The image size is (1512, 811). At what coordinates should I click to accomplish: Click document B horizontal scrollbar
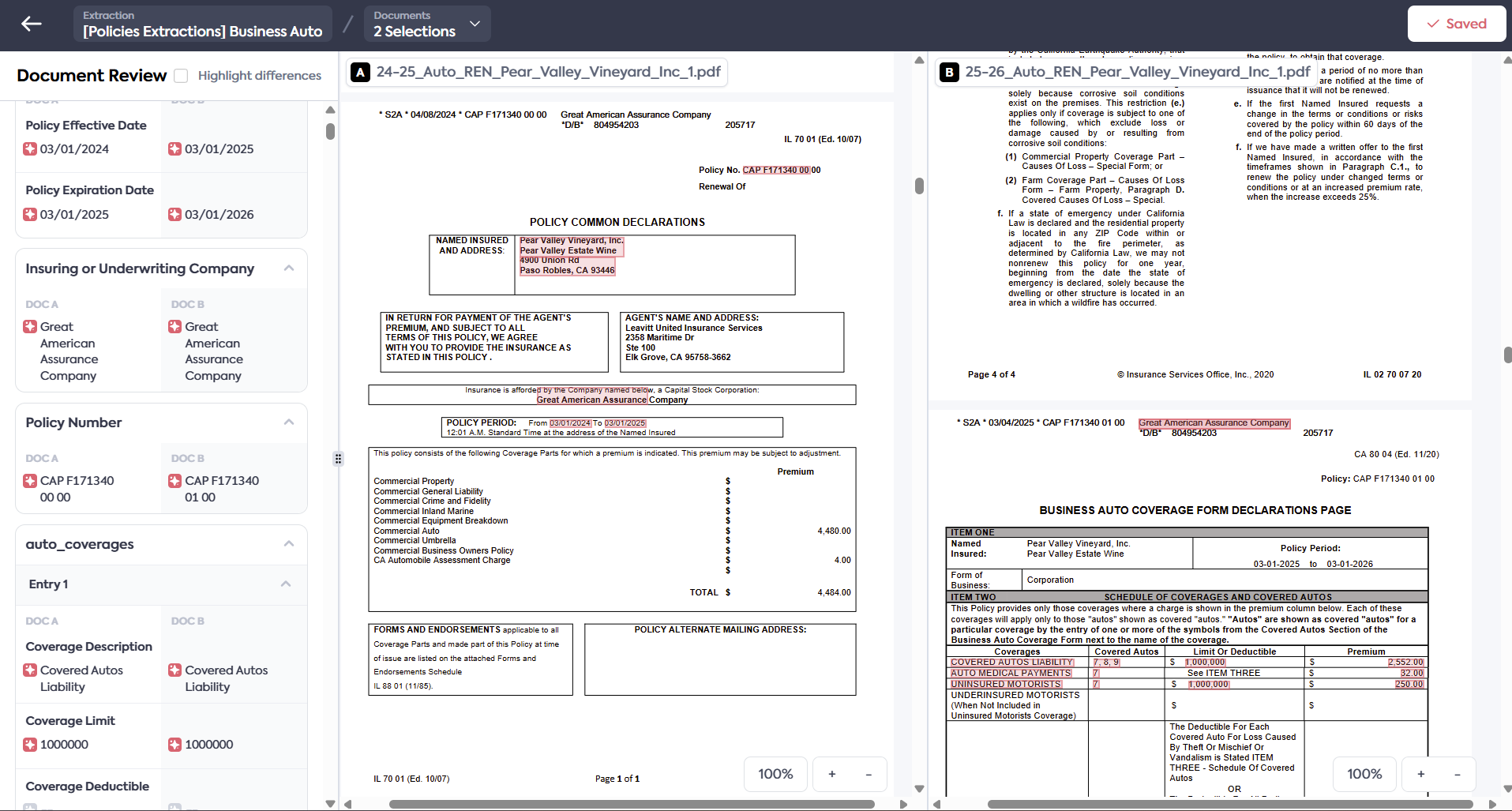(1230, 805)
